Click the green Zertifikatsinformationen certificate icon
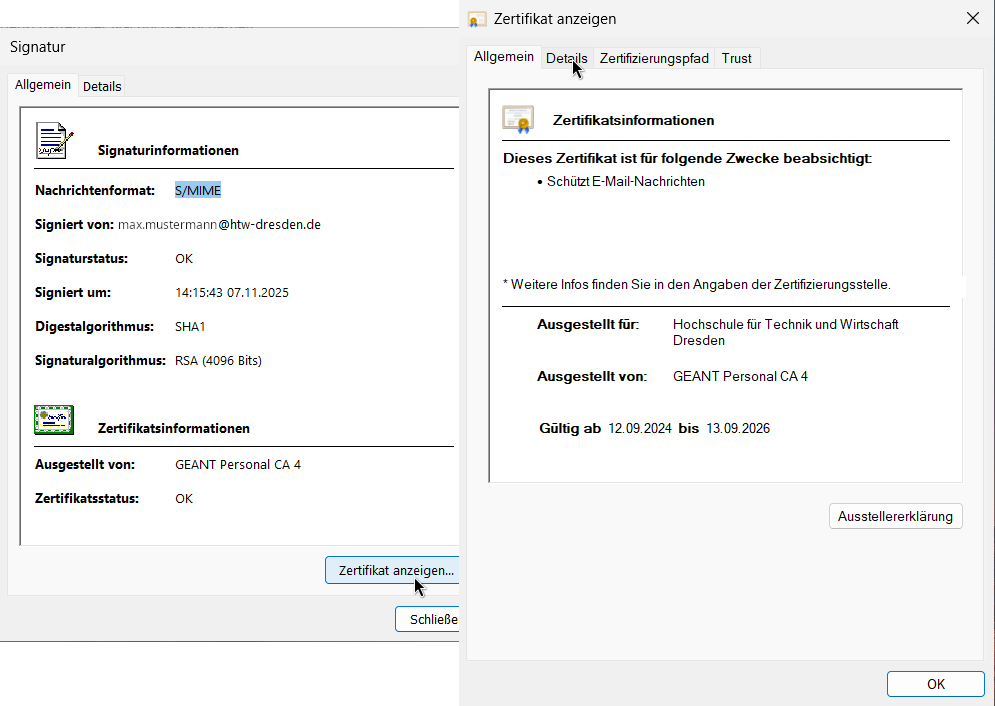Viewport: 995px width, 706px height. pos(53,419)
